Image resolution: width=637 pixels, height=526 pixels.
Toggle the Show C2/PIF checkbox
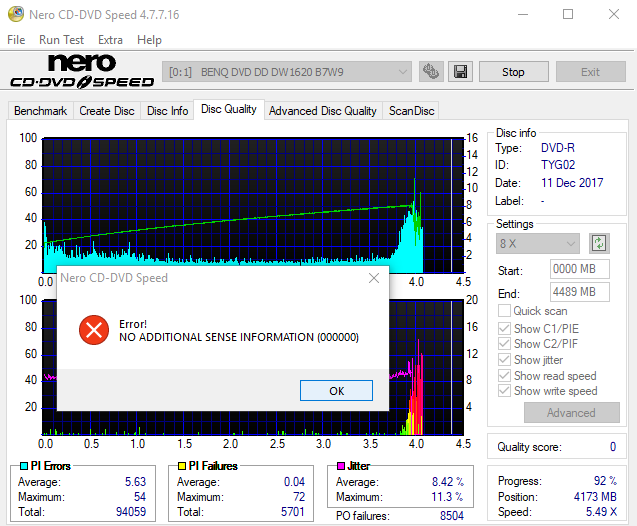[504, 344]
